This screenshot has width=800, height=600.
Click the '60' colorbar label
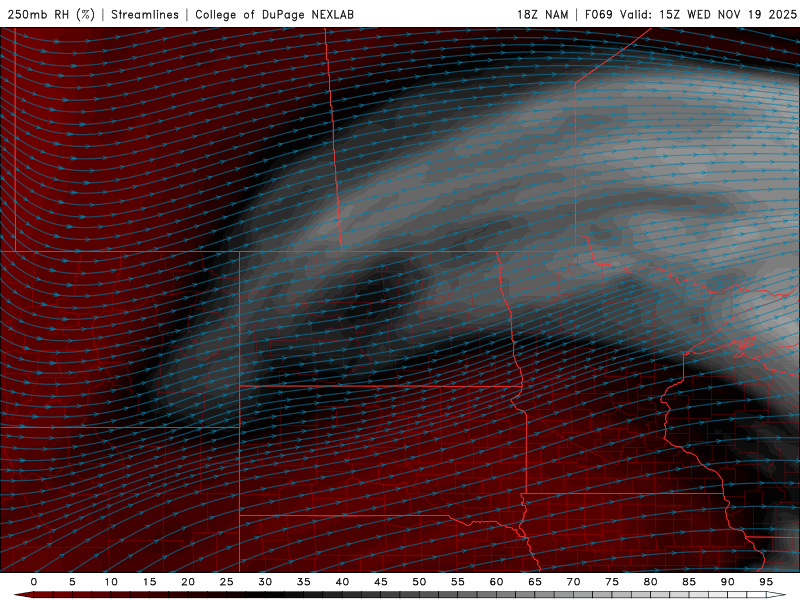pos(496,582)
